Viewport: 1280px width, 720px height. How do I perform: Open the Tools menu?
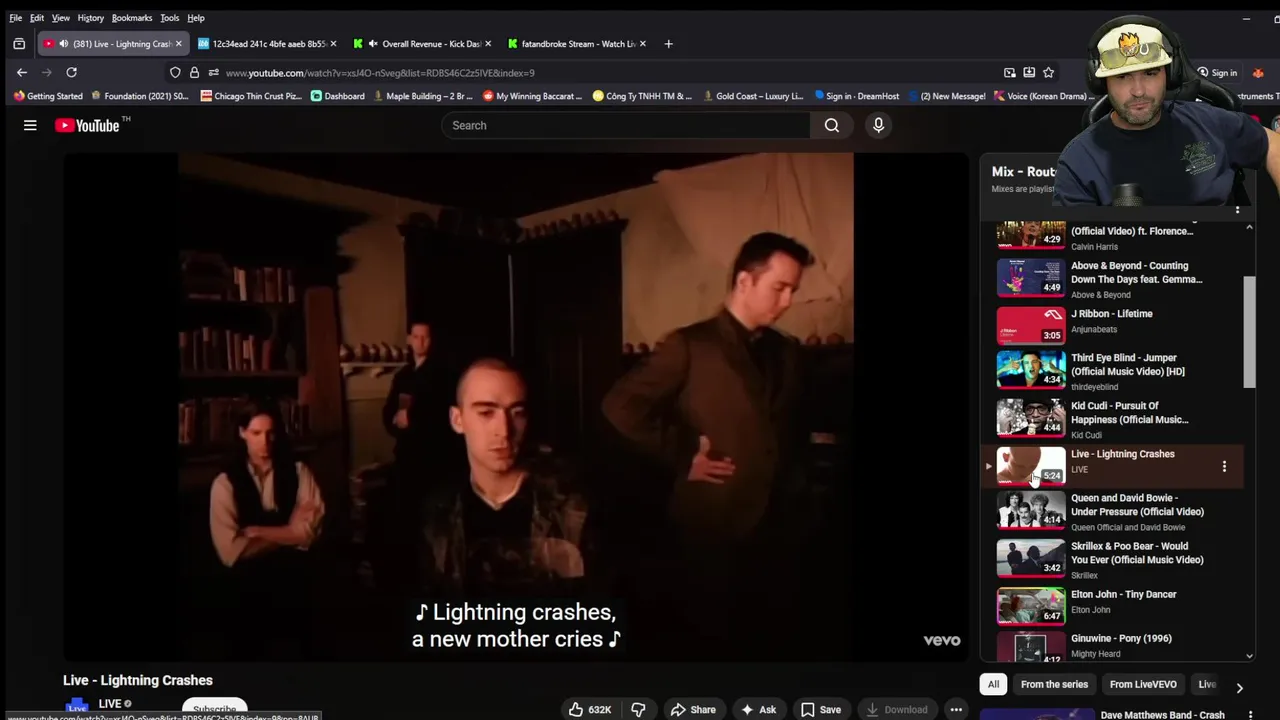point(170,18)
